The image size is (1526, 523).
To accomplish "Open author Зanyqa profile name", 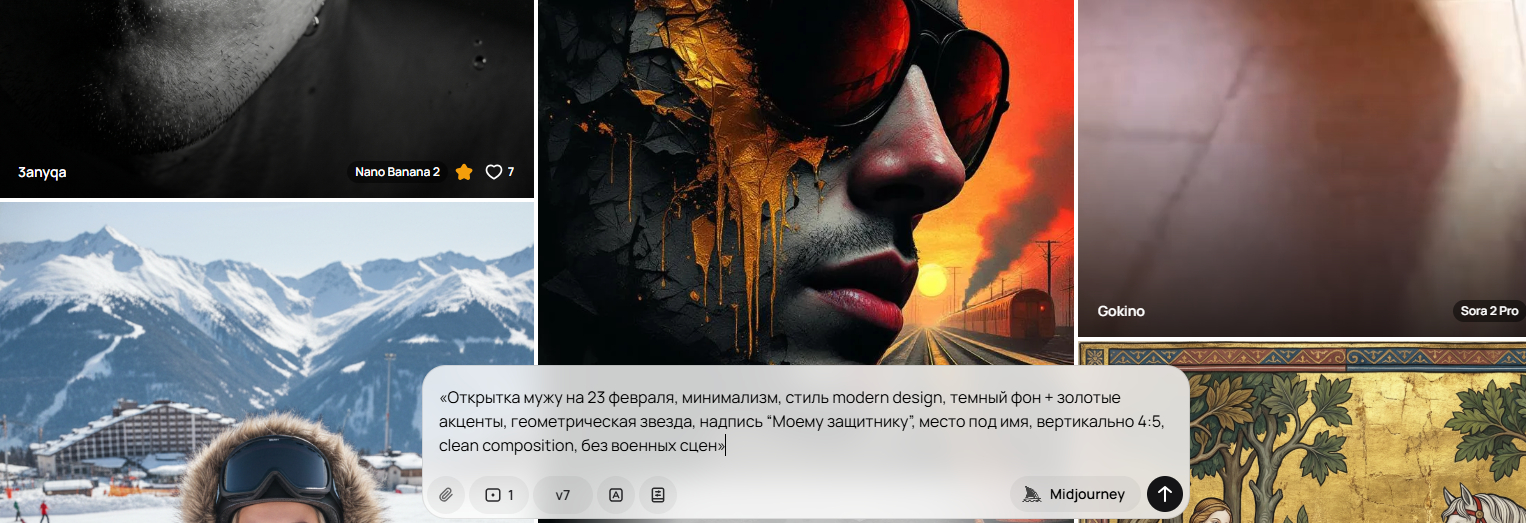I will click(x=42, y=172).
